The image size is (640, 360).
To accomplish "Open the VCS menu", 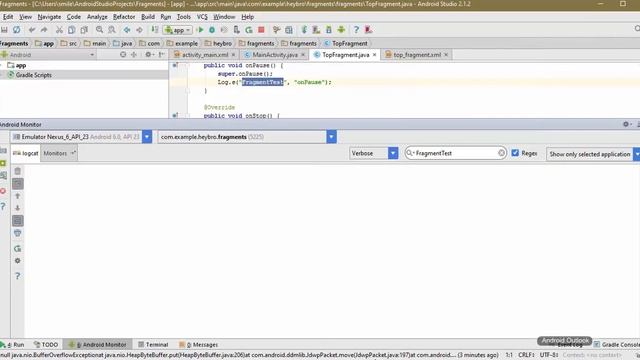I will pos(202,17).
